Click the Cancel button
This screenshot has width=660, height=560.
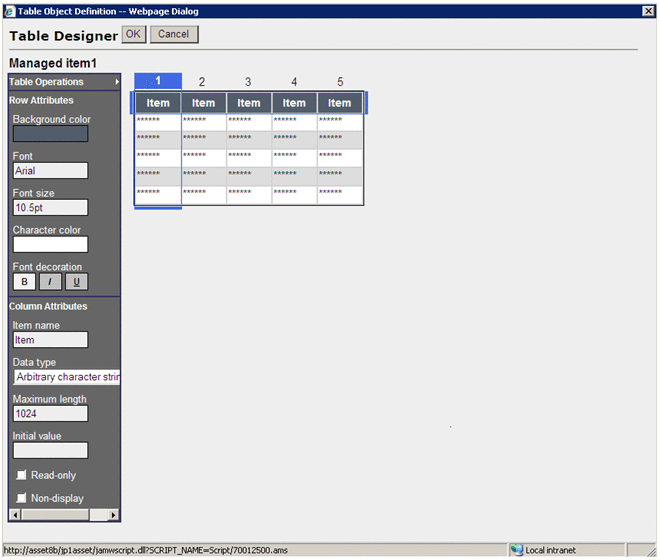pyautogui.click(x=174, y=34)
